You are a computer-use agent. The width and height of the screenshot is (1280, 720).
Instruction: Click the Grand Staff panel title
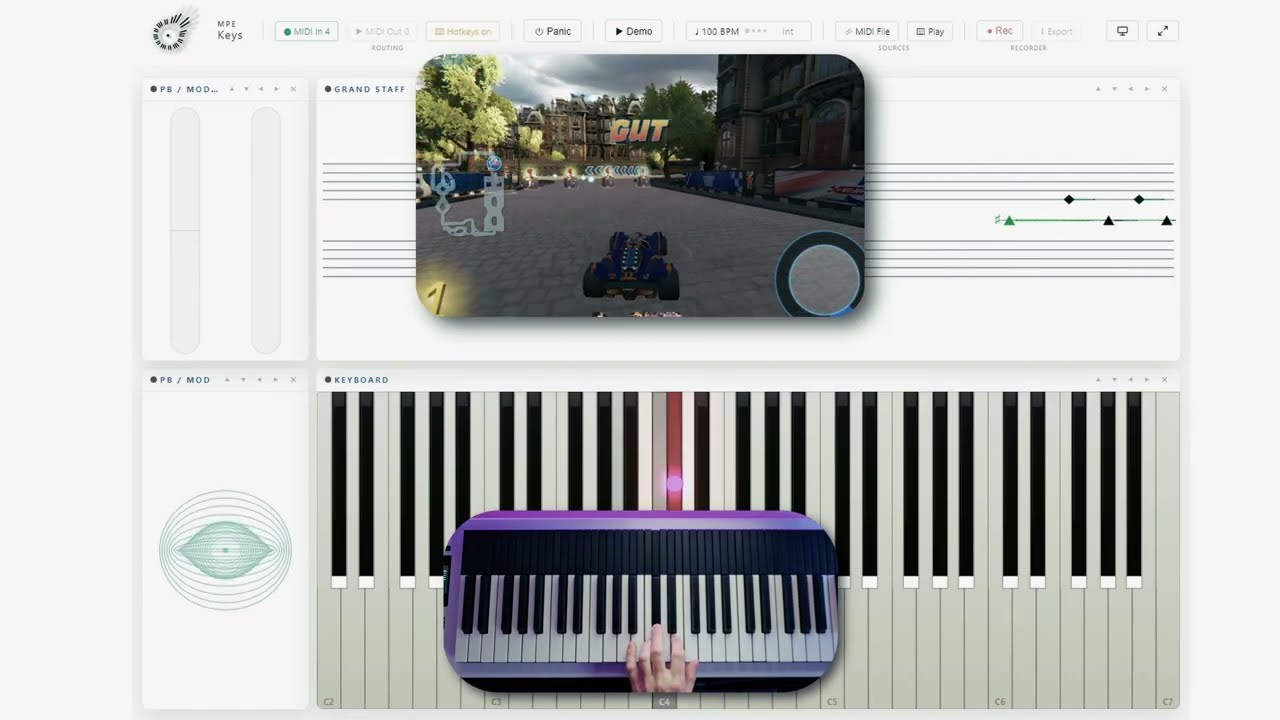369,89
